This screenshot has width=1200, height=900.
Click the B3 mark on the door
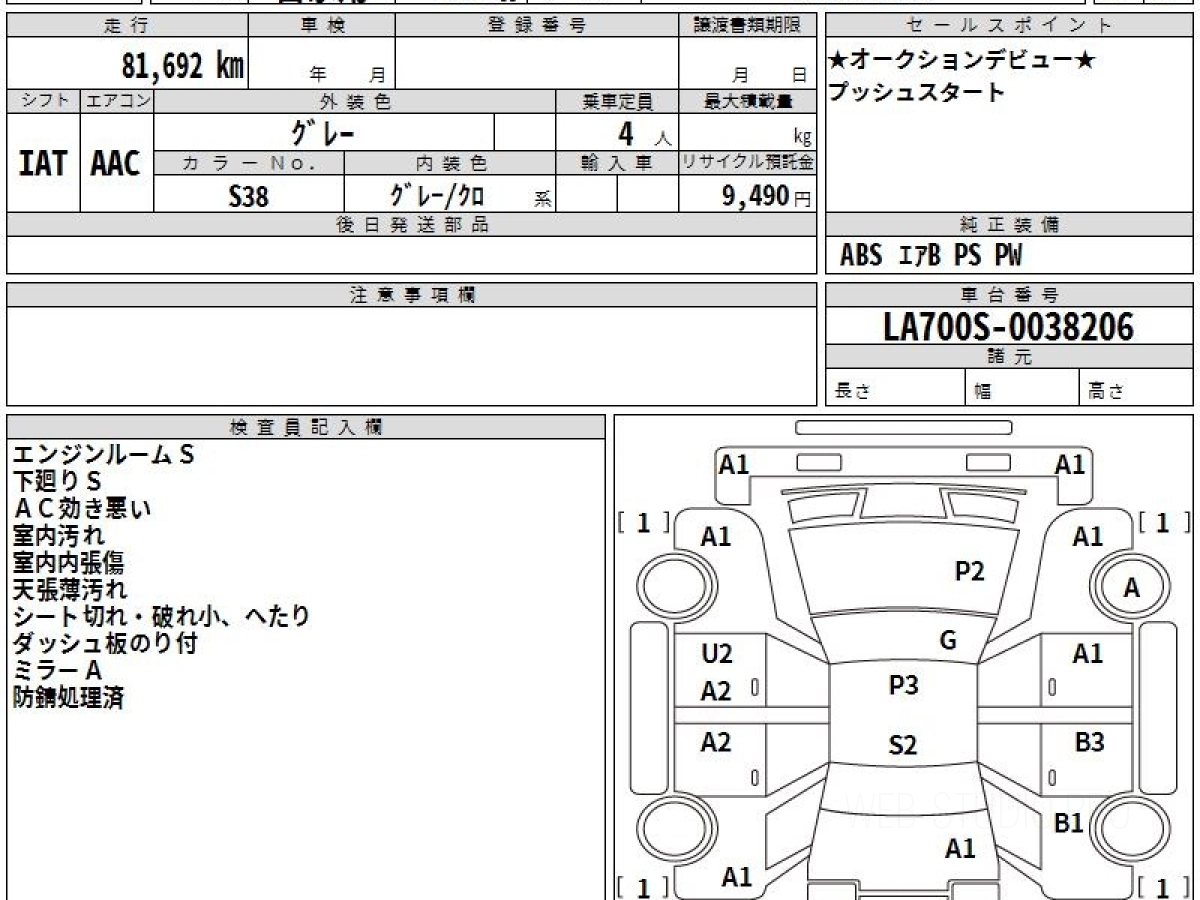click(x=1089, y=743)
